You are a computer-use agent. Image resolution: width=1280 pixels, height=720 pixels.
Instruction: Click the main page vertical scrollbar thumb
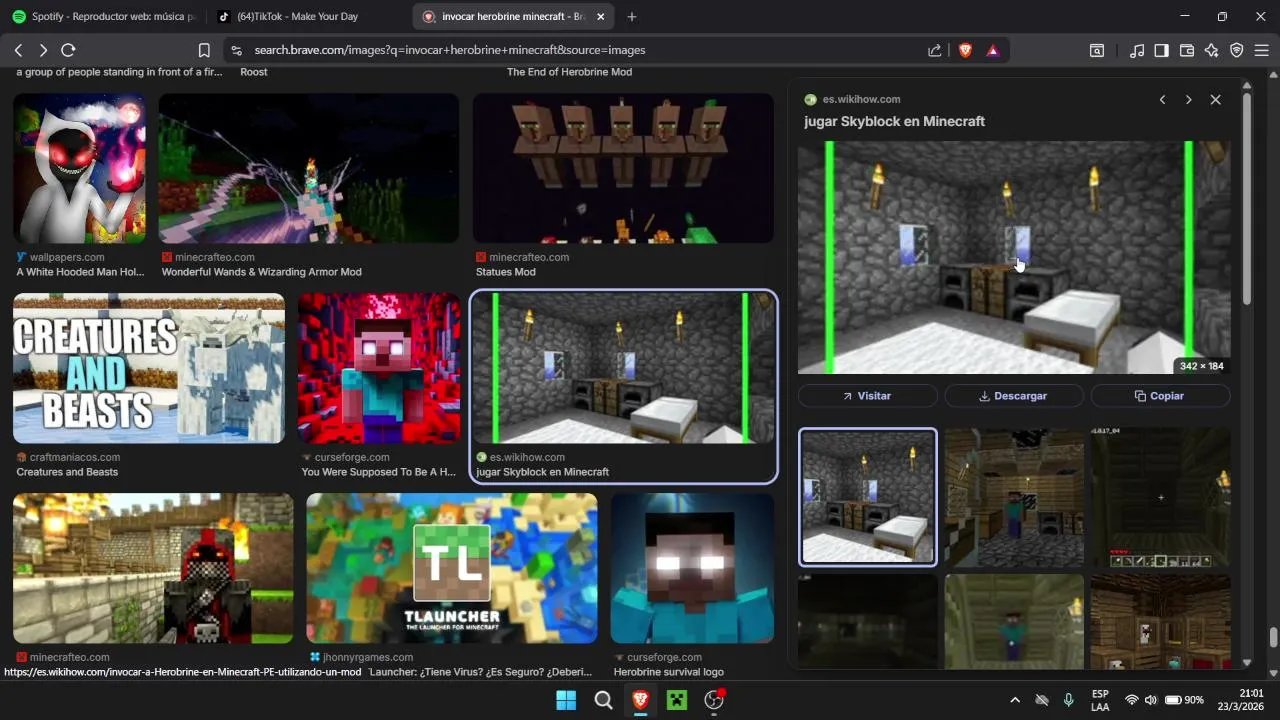pyautogui.click(x=1273, y=638)
